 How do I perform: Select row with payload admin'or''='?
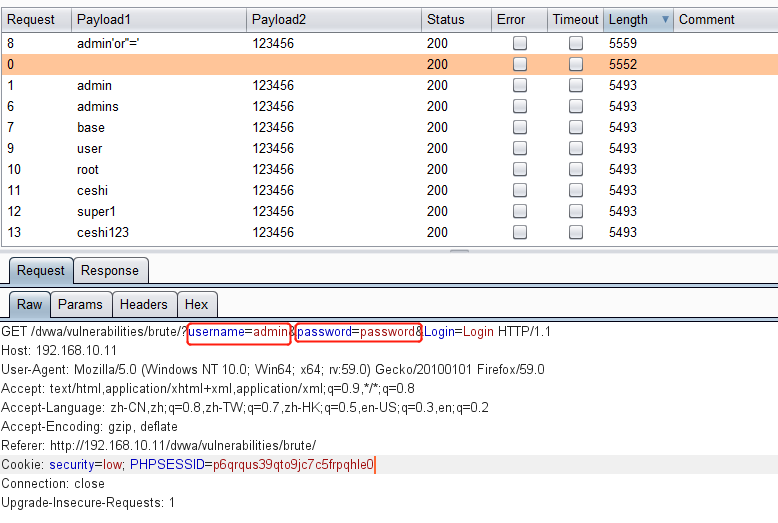[389, 43]
